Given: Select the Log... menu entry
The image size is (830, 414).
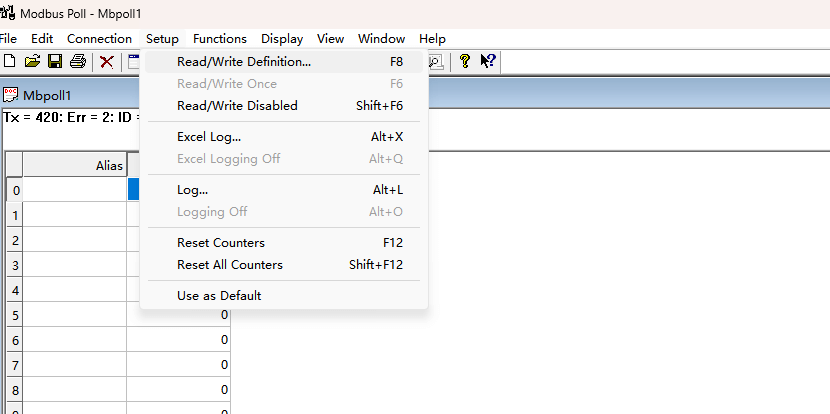Looking at the screenshot, I should coord(192,189).
